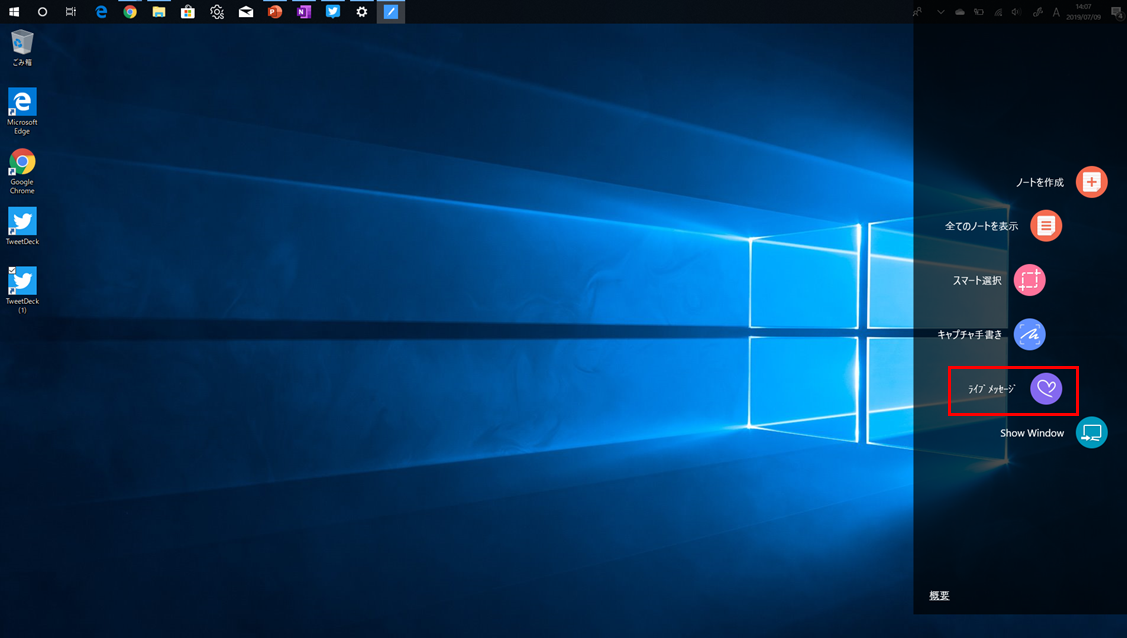Image resolution: width=1127 pixels, height=638 pixels.
Task: Open the Windows Start menu
Action: click(14, 11)
